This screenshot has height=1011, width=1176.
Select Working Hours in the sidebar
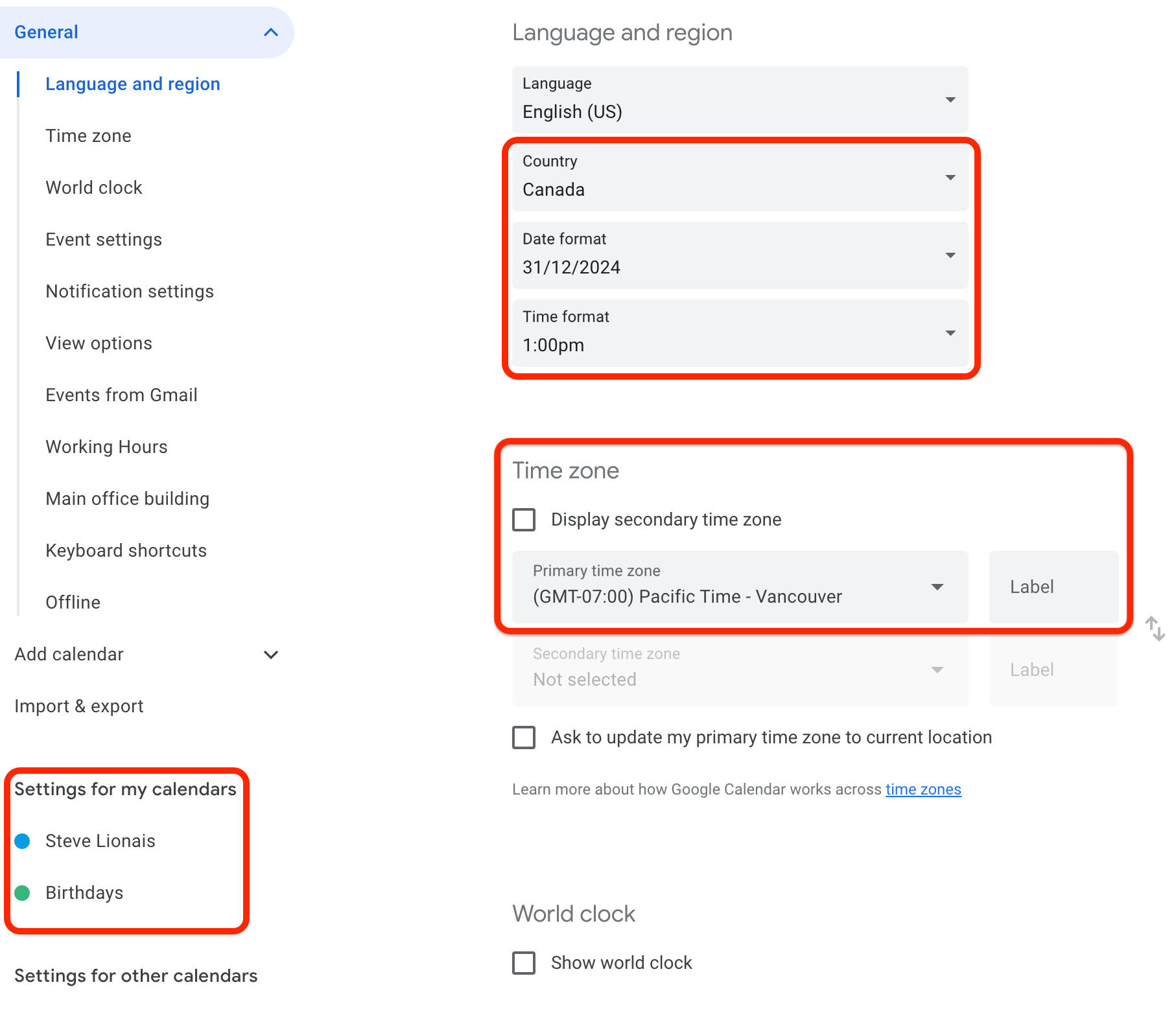point(106,447)
